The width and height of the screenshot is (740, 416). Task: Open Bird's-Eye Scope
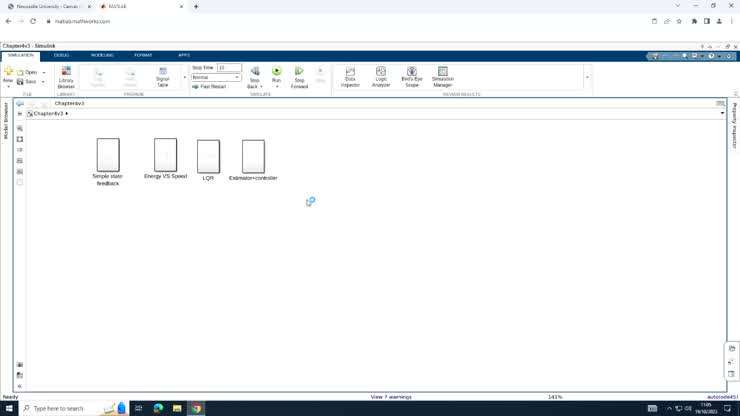(412, 76)
